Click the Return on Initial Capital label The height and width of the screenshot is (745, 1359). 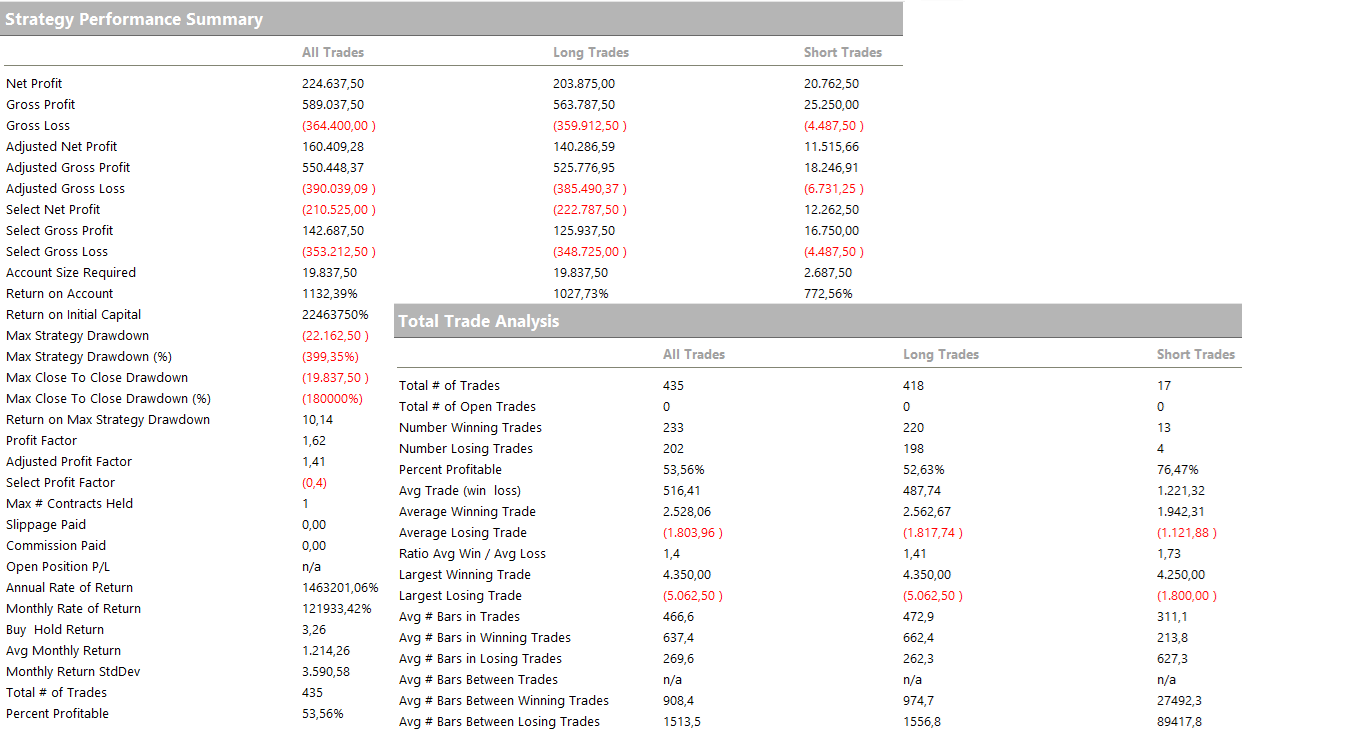click(73, 315)
